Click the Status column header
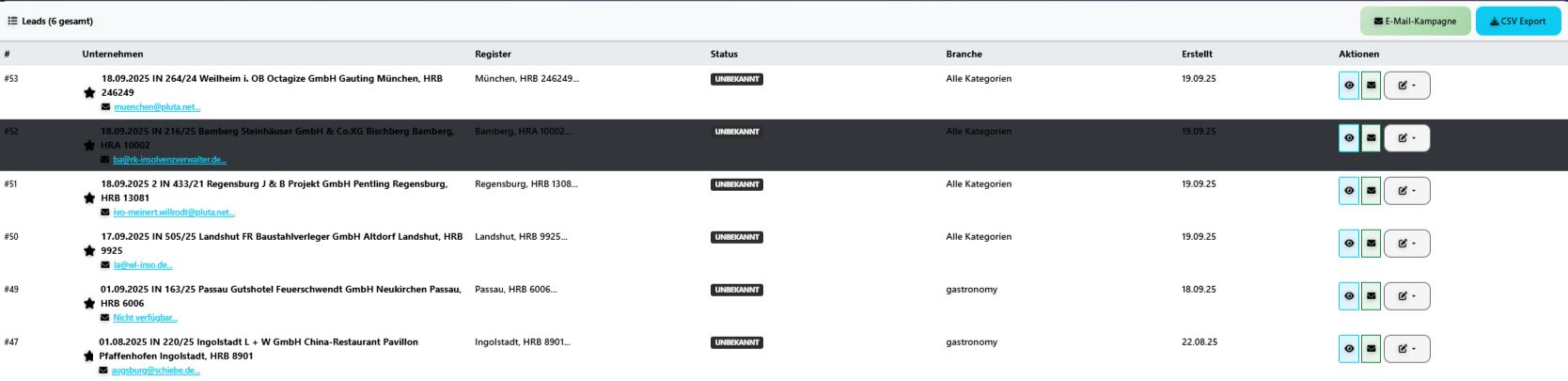Viewport: 1568px width, 381px height. click(724, 54)
